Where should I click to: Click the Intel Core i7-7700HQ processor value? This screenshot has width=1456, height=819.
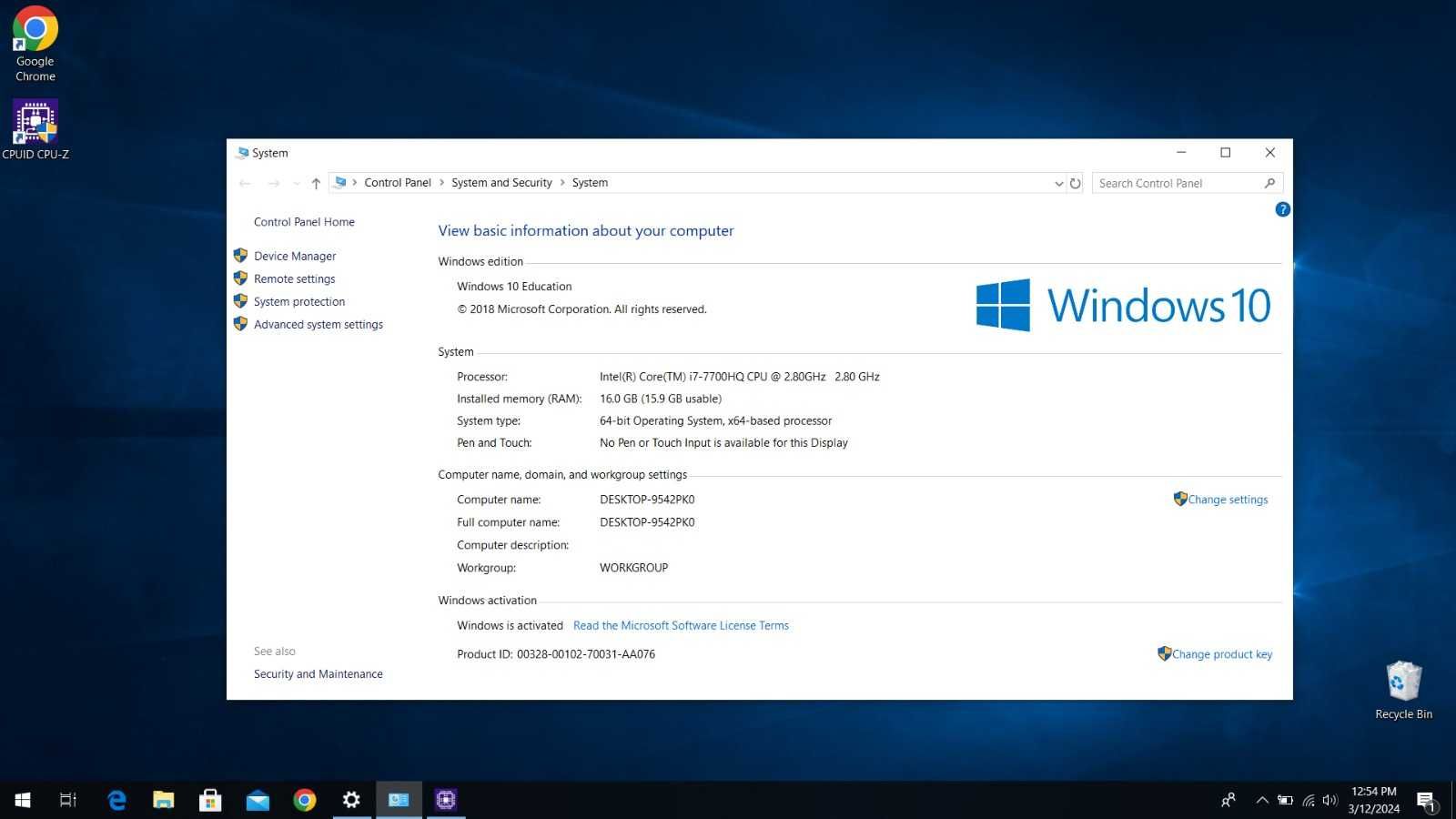tap(739, 377)
